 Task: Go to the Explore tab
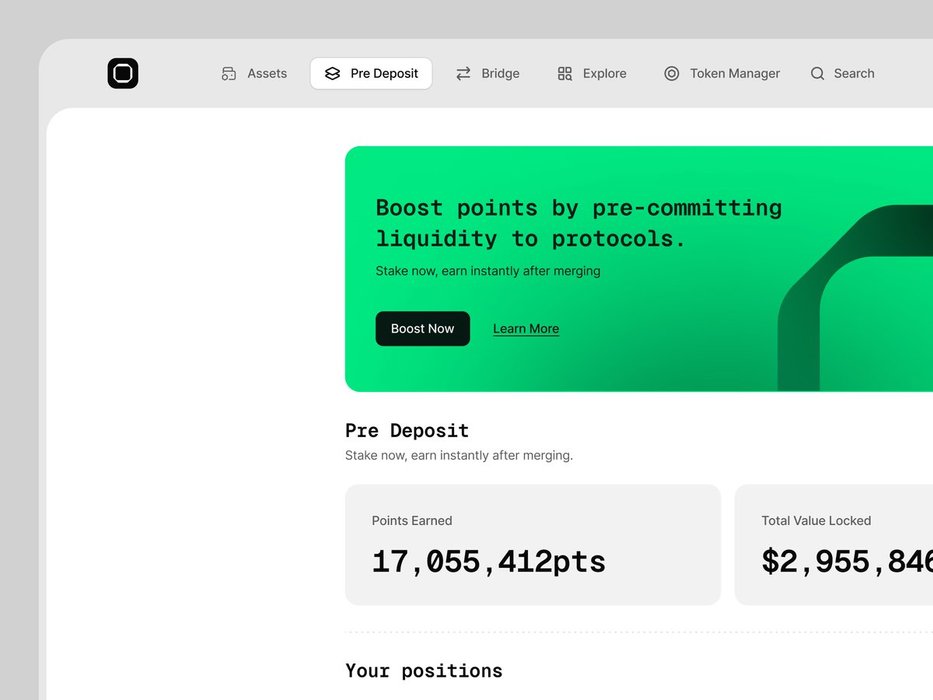[604, 73]
